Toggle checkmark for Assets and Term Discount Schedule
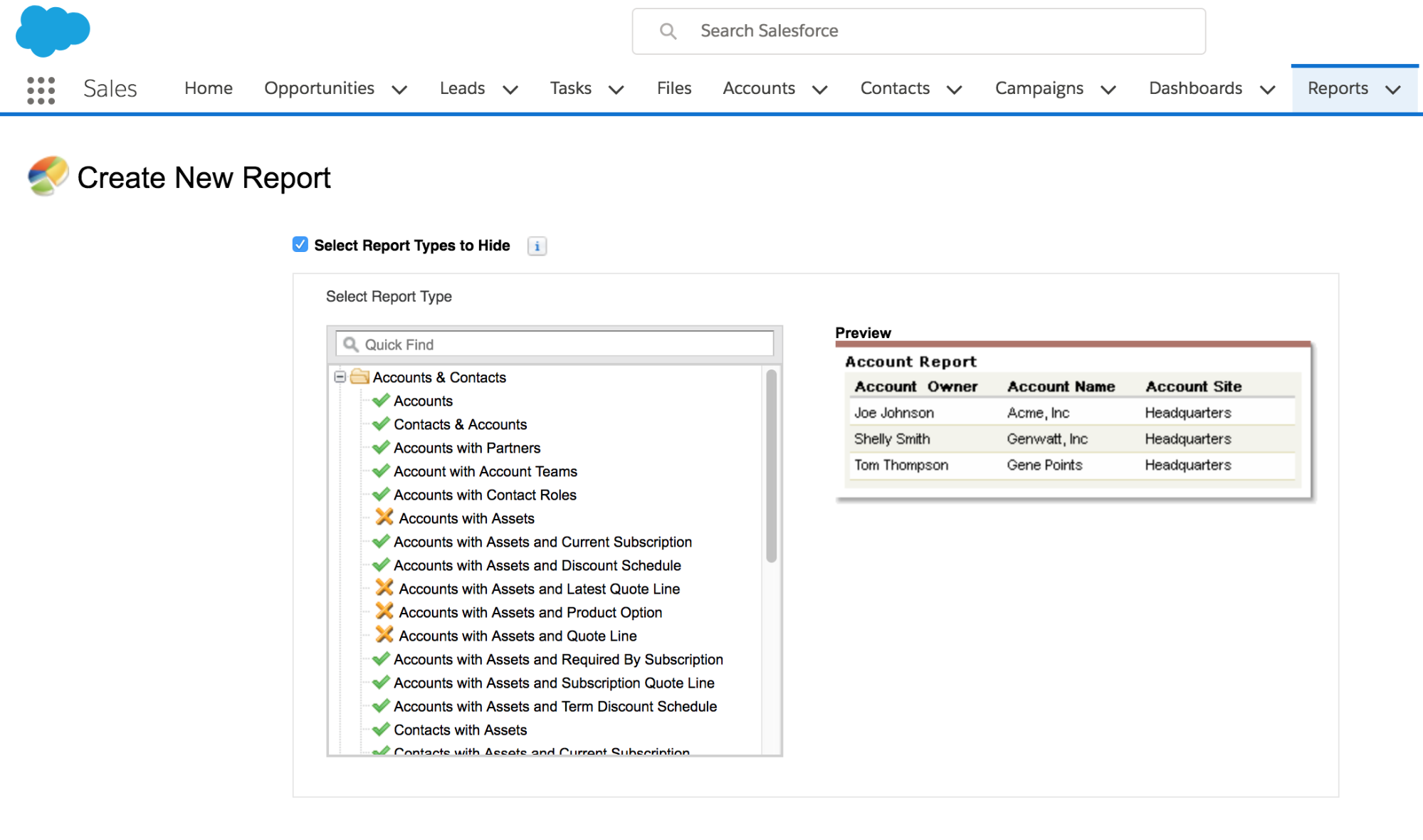The image size is (1423, 840). [381, 705]
